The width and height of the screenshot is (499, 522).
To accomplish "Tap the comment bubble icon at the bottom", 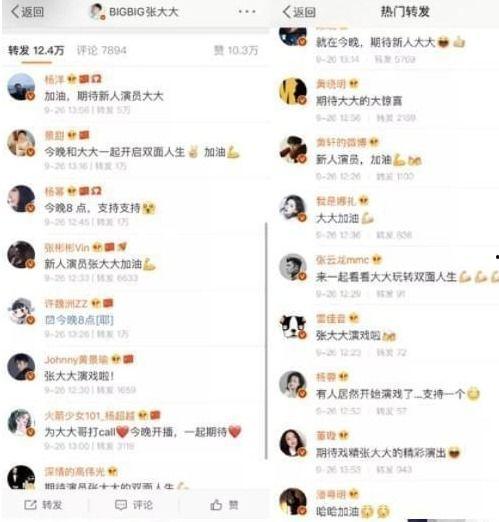I will tap(121, 505).
